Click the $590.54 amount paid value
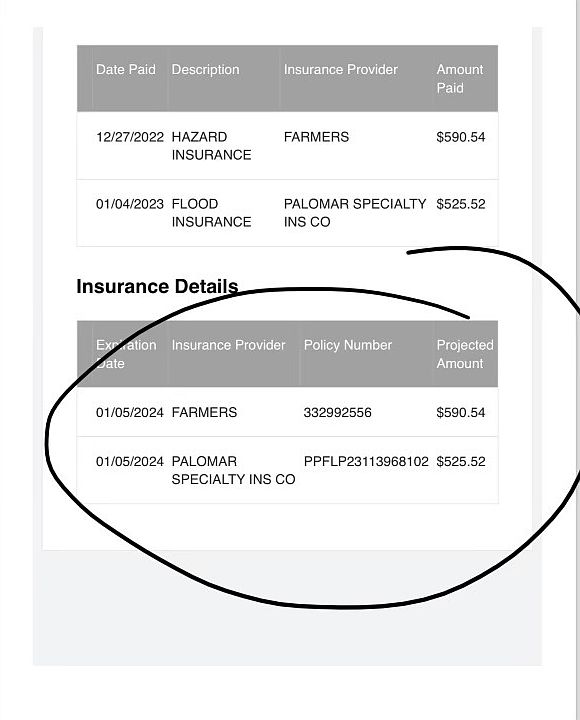Image resolution: width=580 pixels, height=720 pixels. pos(461,137)
